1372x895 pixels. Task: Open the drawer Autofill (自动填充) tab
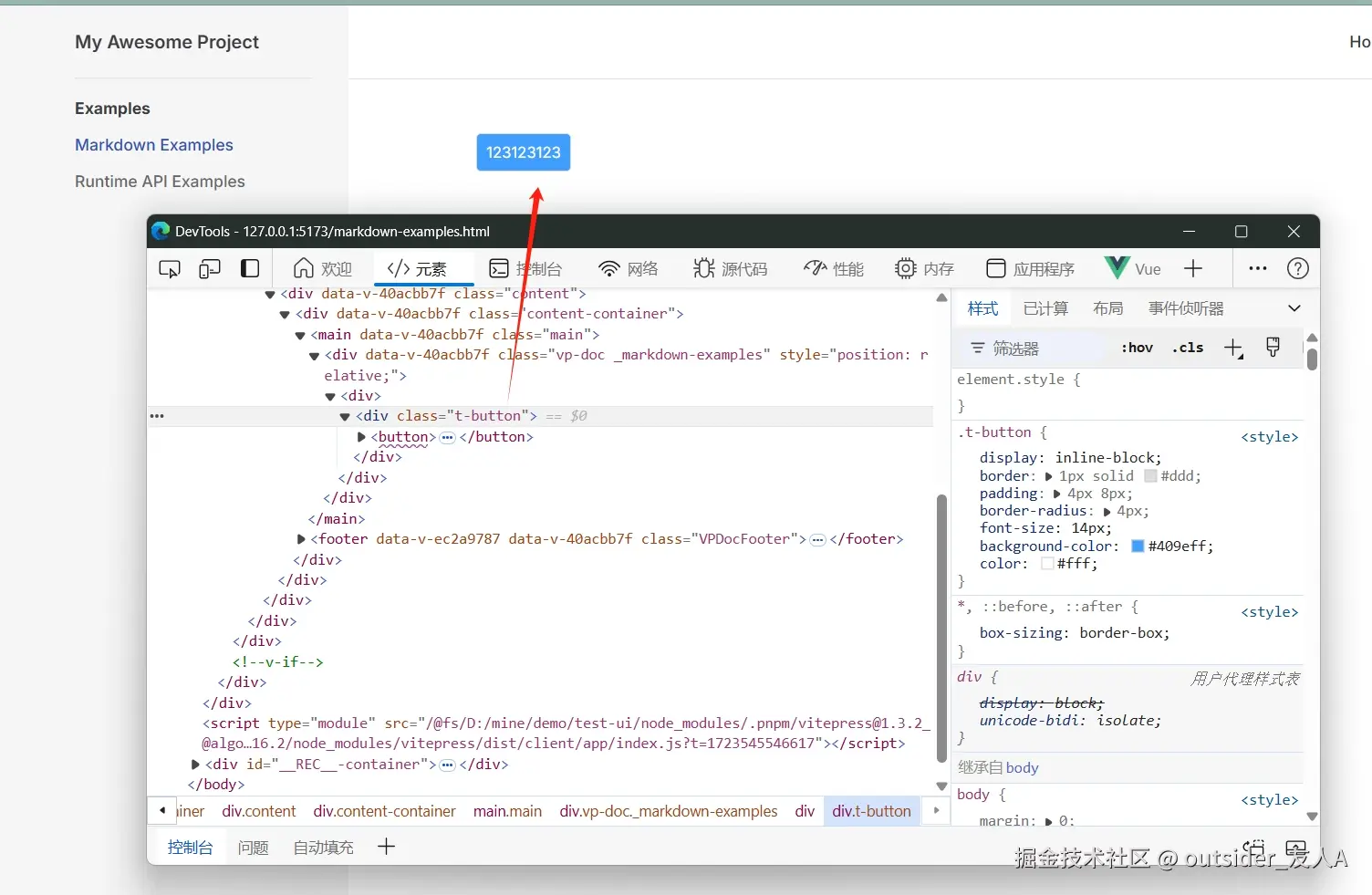point(323,848)
